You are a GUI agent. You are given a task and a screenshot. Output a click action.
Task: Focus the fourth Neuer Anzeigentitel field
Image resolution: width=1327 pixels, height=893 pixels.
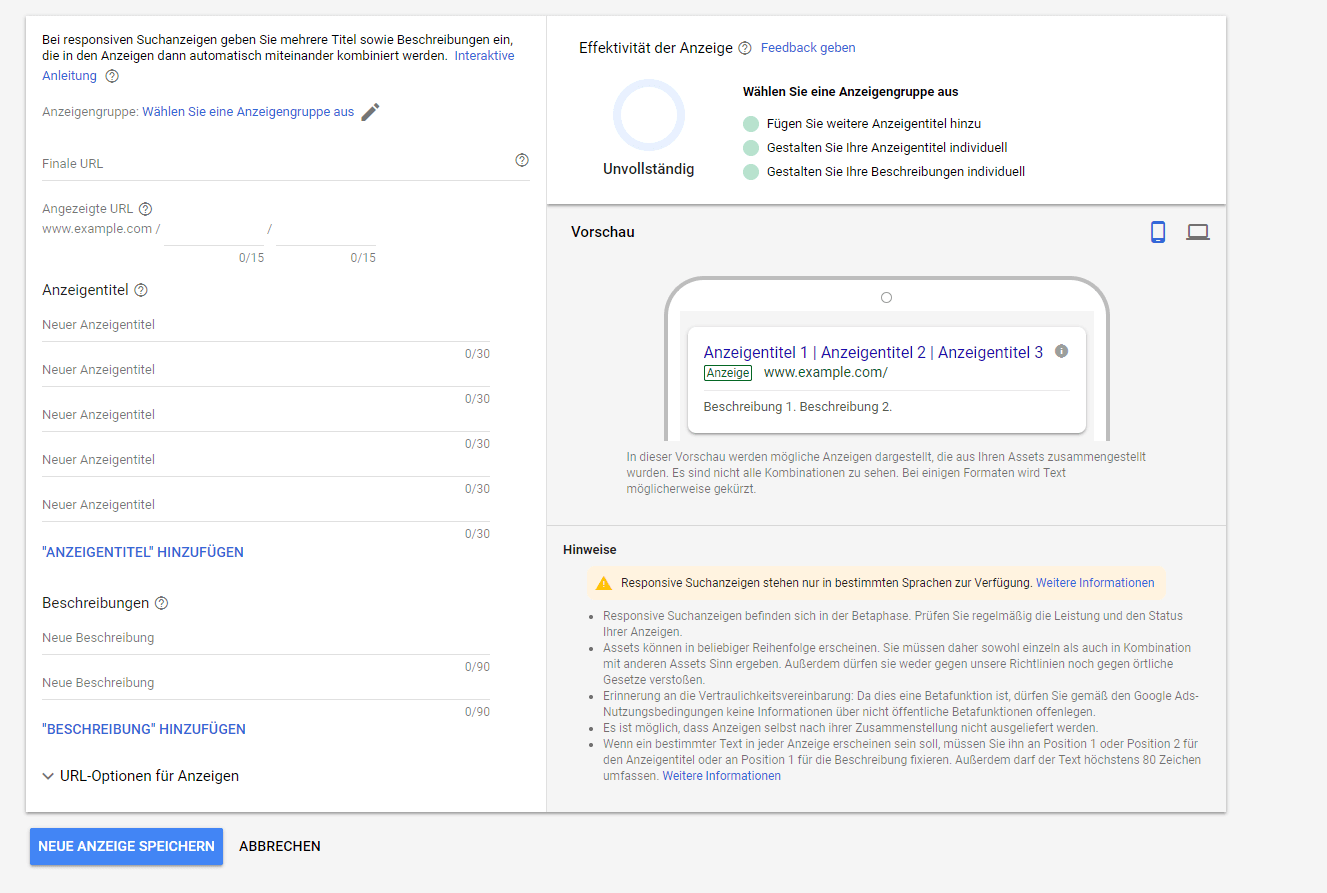[x=266, y=460]
